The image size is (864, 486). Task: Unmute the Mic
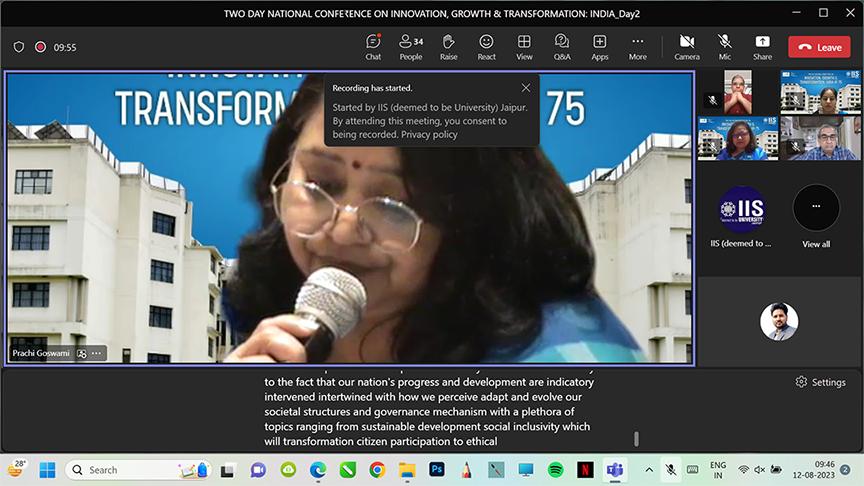click(724, 46)
